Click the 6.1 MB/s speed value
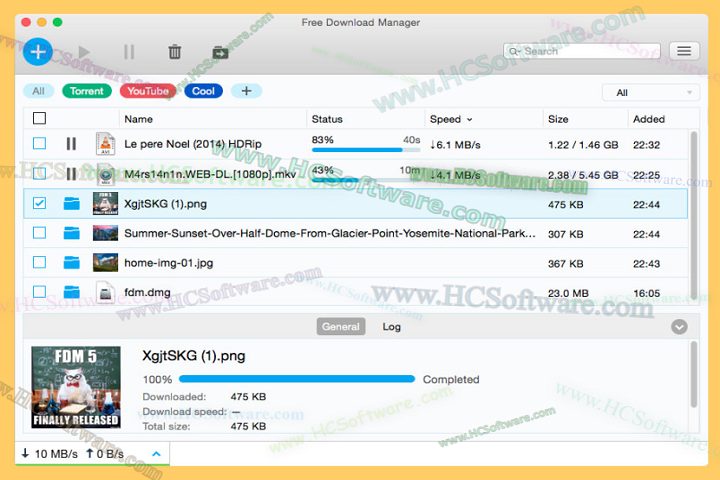Viewport: 720px width, 480px height. 455,145
